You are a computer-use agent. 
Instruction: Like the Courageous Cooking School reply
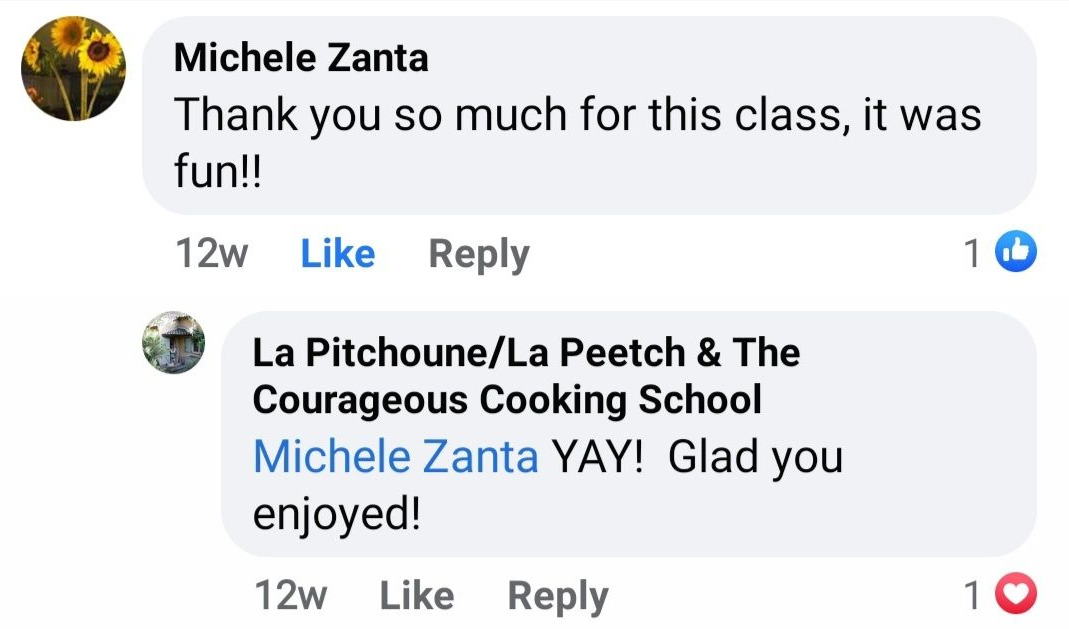click(x=416, y=596)
